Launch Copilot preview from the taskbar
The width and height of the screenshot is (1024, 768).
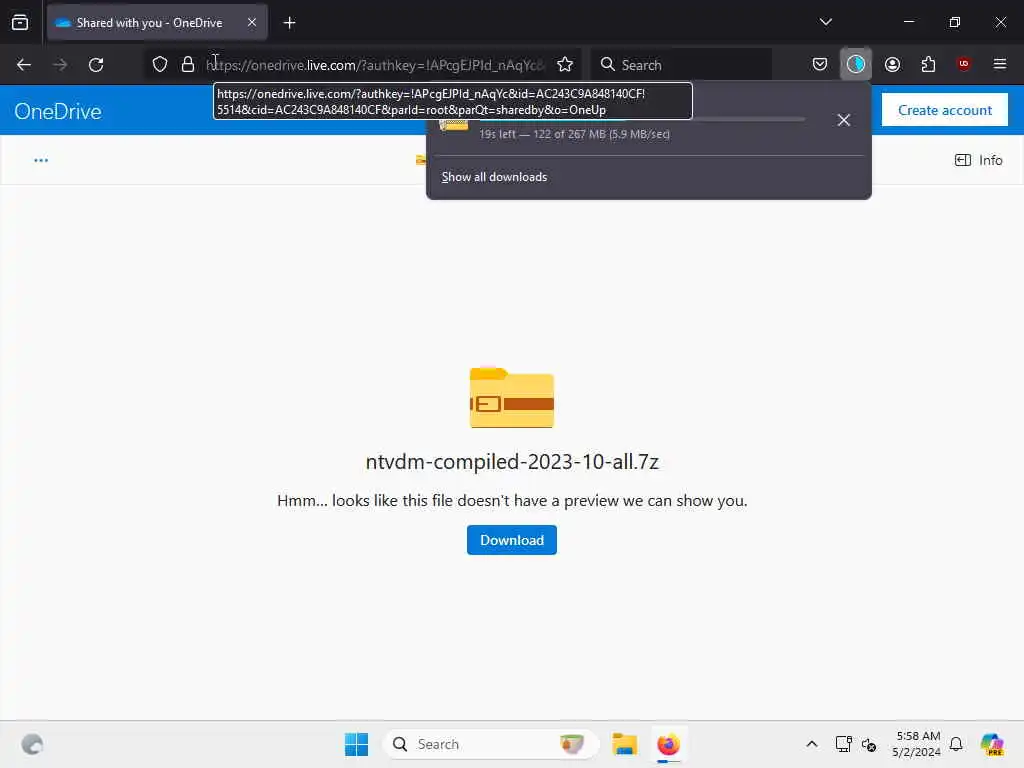coord(992,744)
